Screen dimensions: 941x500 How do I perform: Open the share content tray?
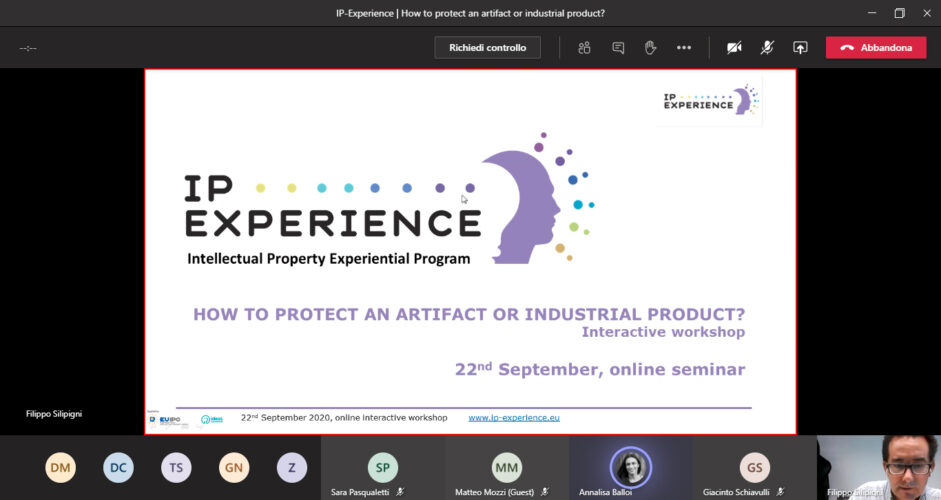800,47
